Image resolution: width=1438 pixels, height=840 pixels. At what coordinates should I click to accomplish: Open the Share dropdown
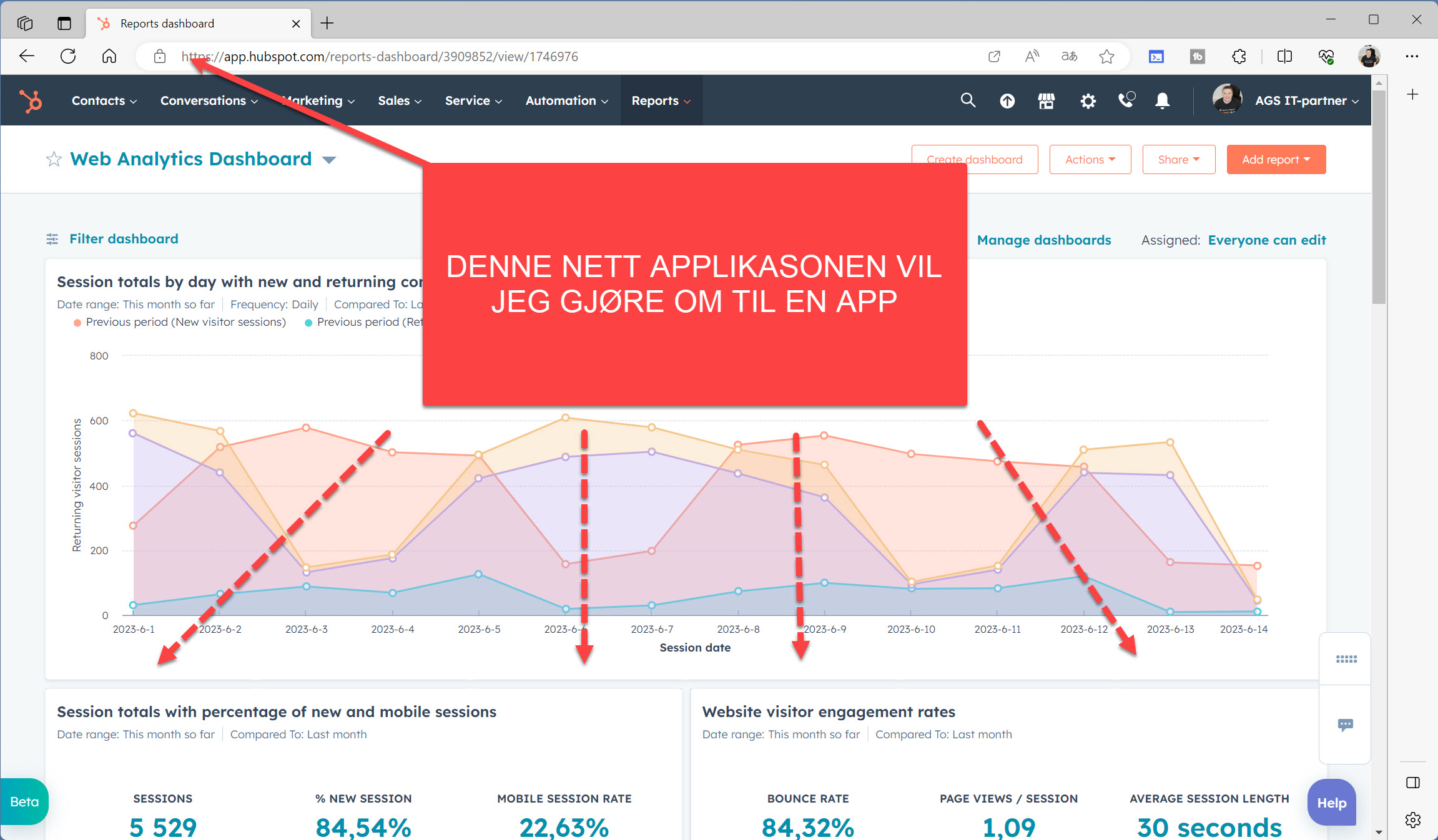[1178, 159]
